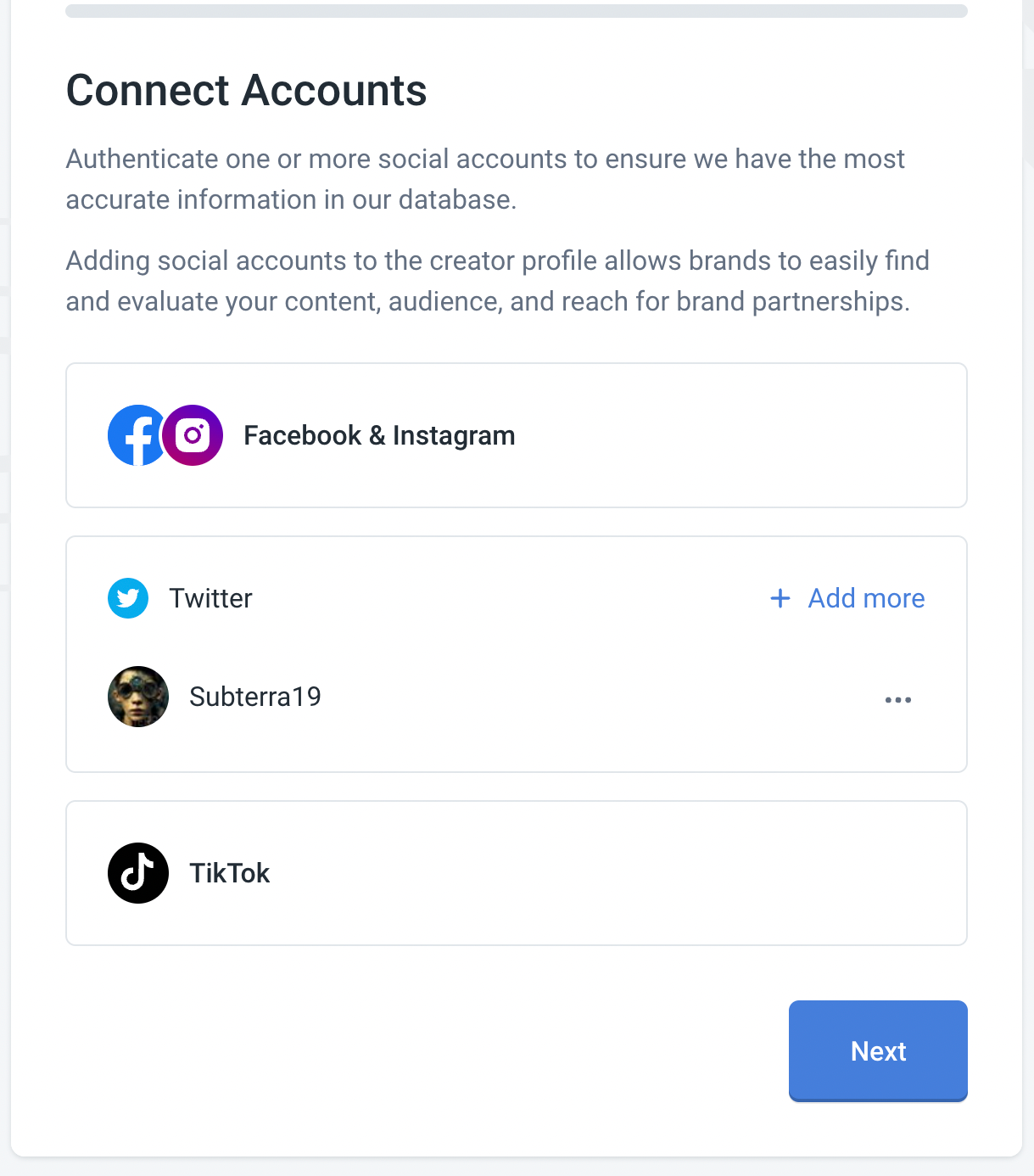Viewport: 1034px width, 1176px height.
Task: Click the Facebook & Instagram label text
Action: point(379,435)
